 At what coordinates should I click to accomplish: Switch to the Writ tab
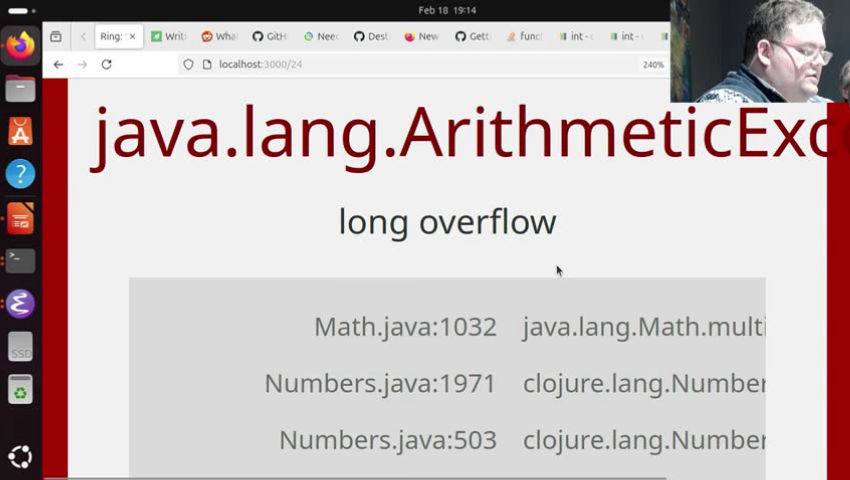(x=169, y=36)
